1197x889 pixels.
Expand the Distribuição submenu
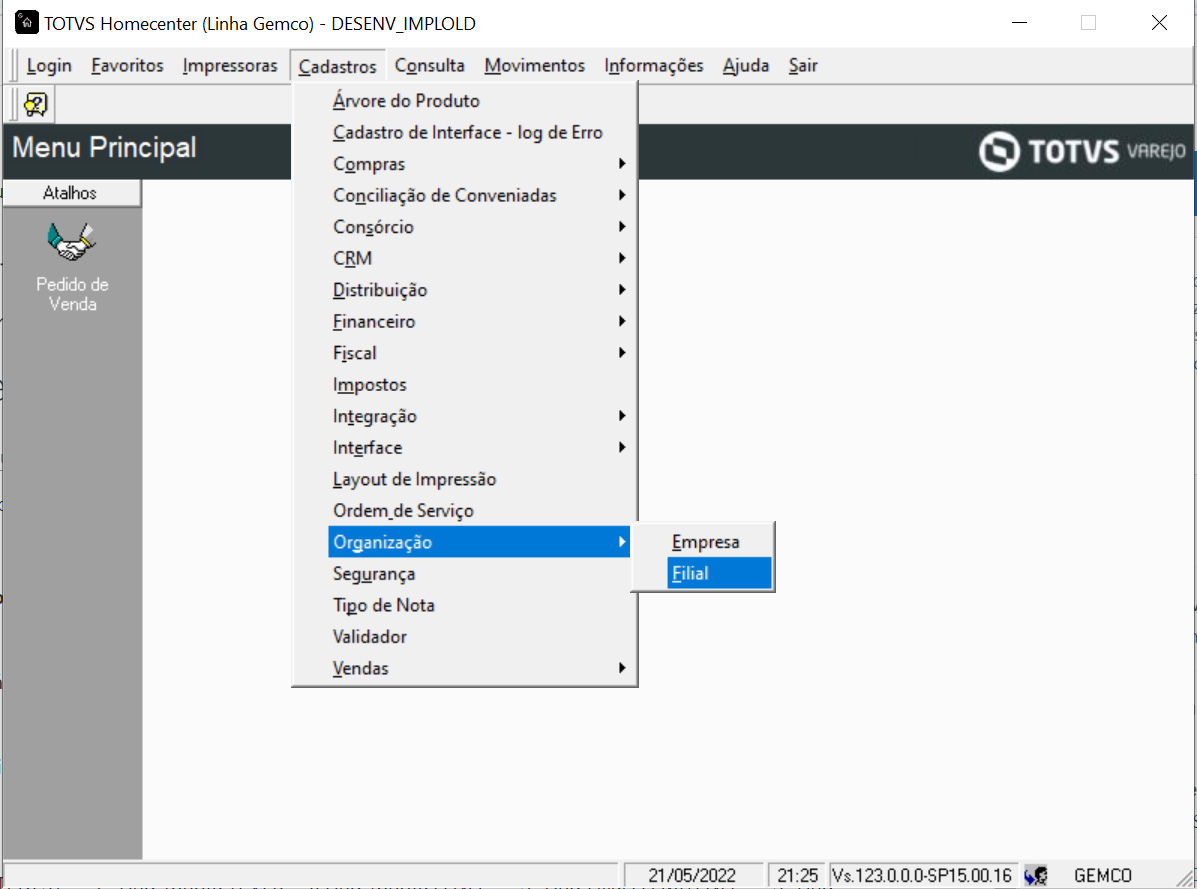pyautogui.click(x=479, y=290)
